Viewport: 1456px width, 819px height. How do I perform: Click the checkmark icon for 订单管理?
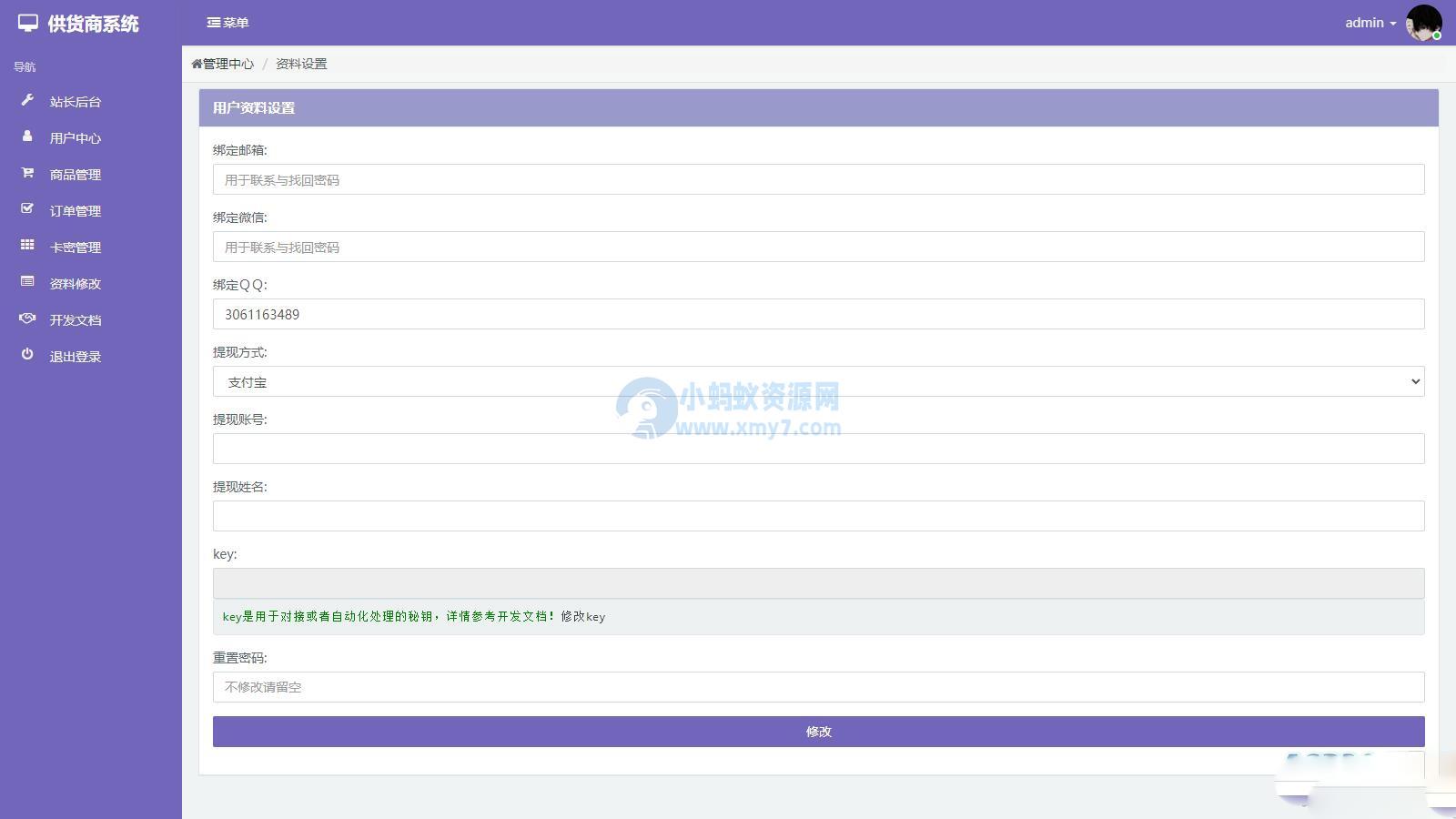[x=27, y=209]
